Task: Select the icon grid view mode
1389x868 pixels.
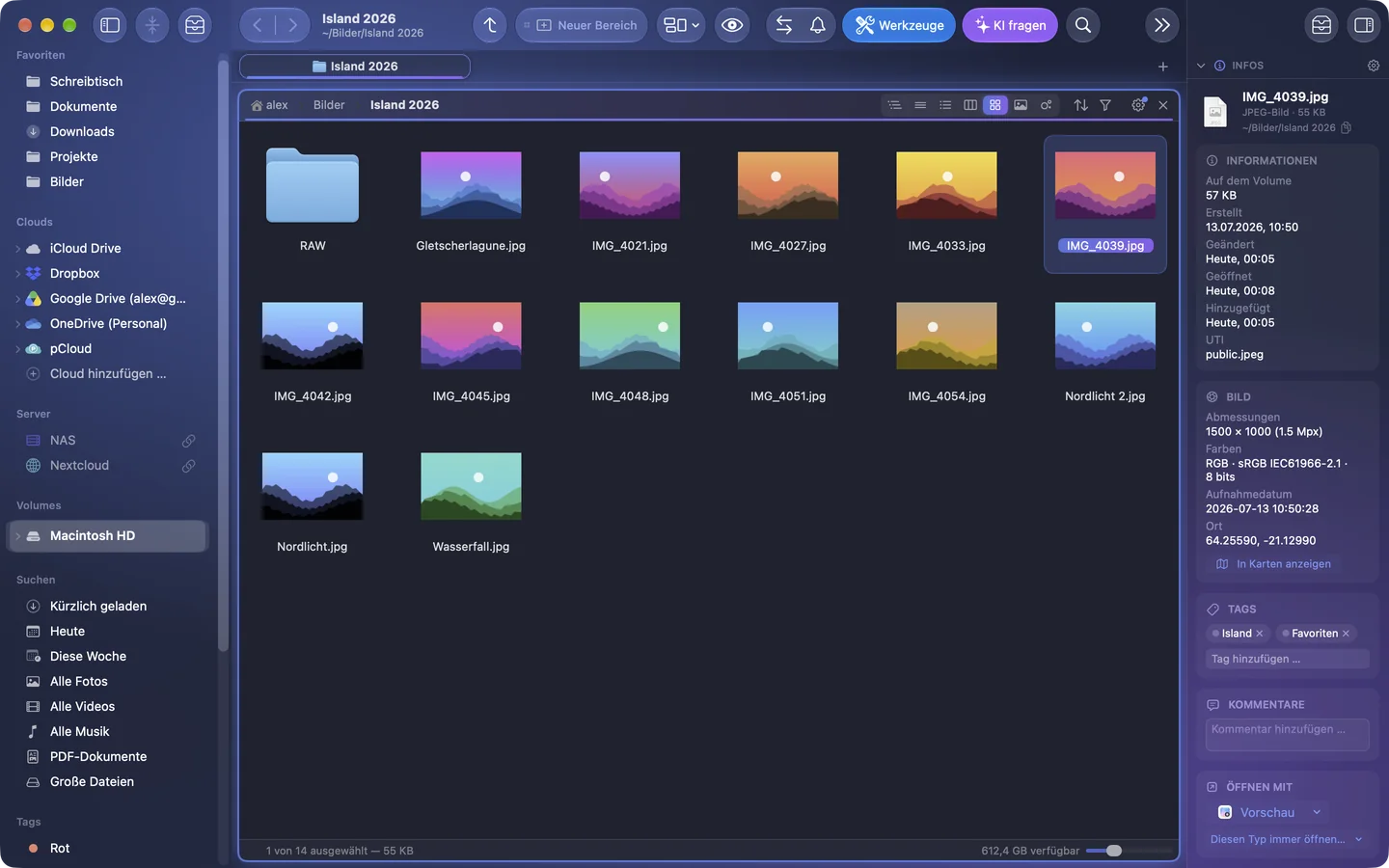Action: [995, 105]
